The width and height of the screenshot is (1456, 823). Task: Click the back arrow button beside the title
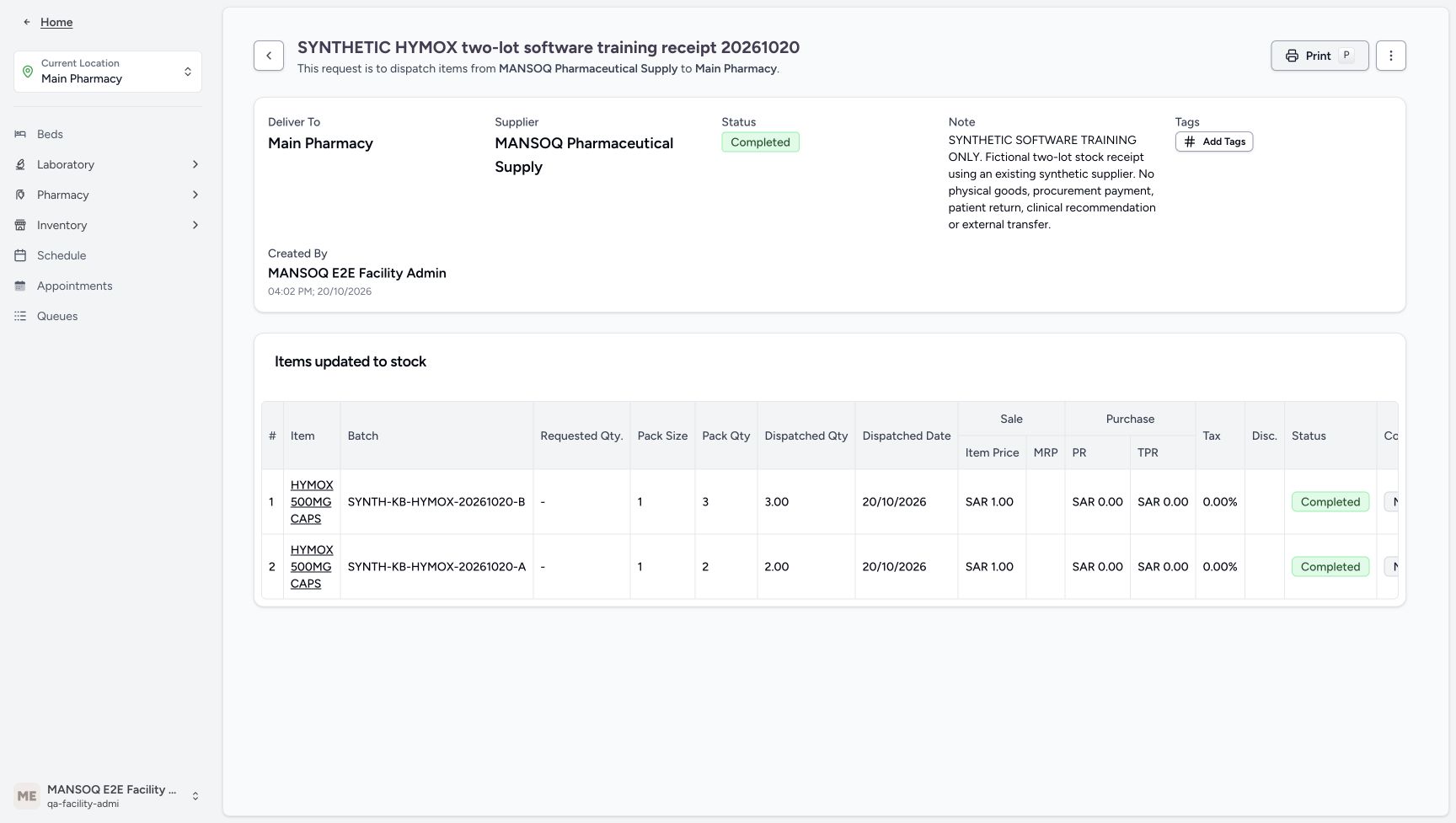[x=269, y=56]
